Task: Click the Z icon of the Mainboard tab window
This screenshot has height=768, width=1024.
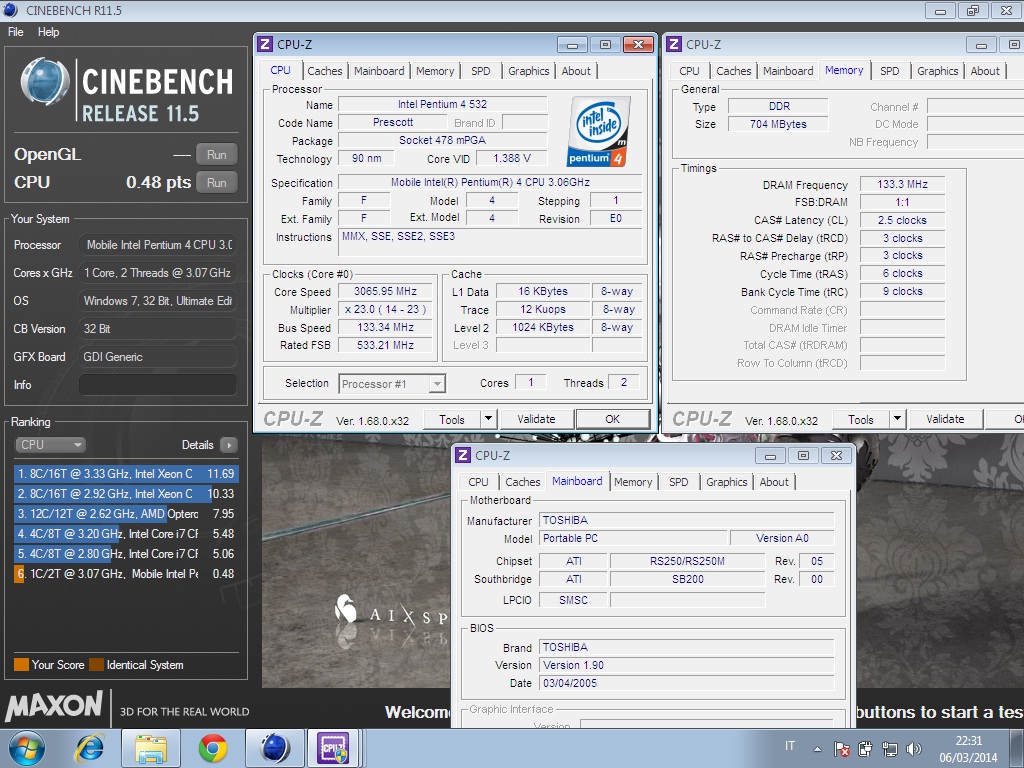Action: [462, 455]
